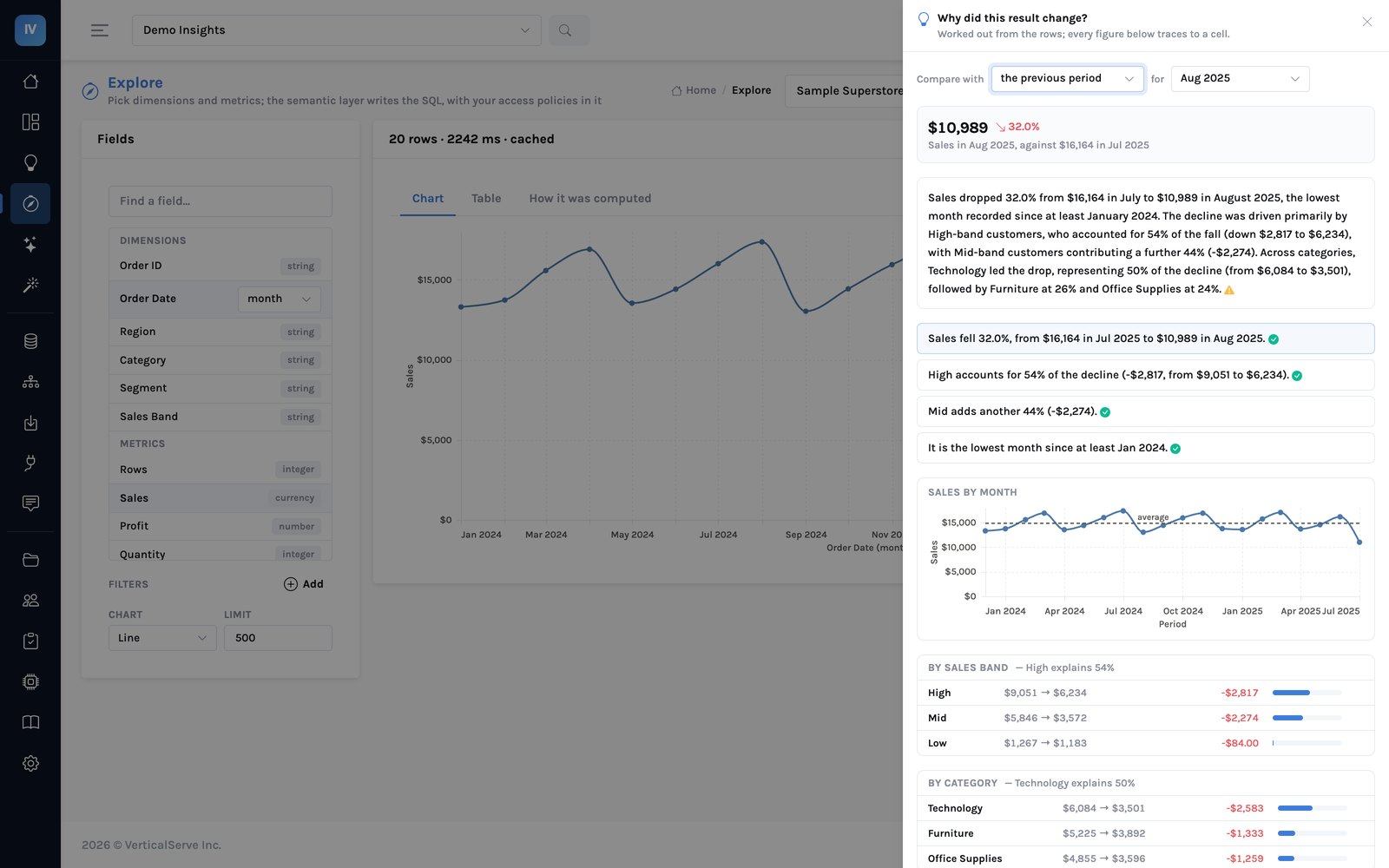This screenshot has width=1389, height=868.
Task: Select the Profit metric field
Action: coord(221,526)
